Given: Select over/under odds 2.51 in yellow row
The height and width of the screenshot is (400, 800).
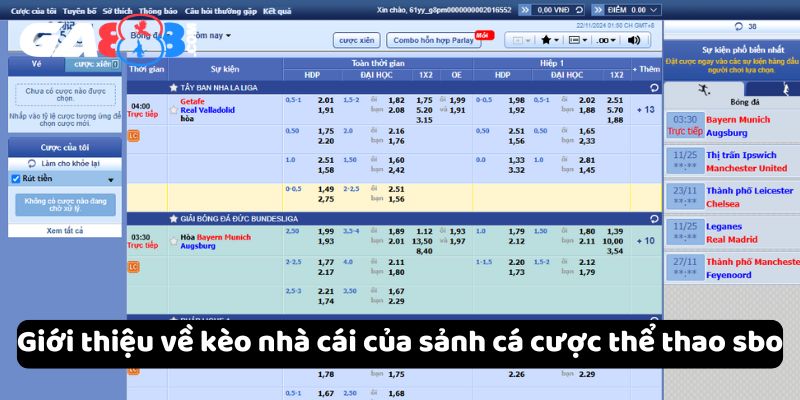Looking at the screenshot, I should (396, 189).
